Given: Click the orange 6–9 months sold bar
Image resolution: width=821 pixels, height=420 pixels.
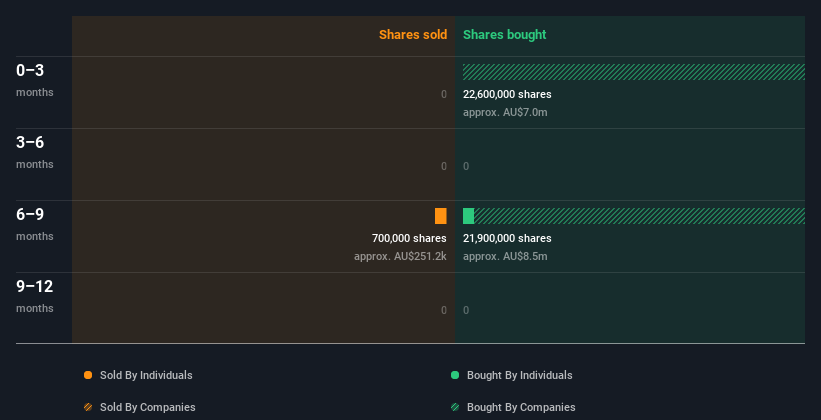Looking at the screenshot, I should tap(441, 216).
